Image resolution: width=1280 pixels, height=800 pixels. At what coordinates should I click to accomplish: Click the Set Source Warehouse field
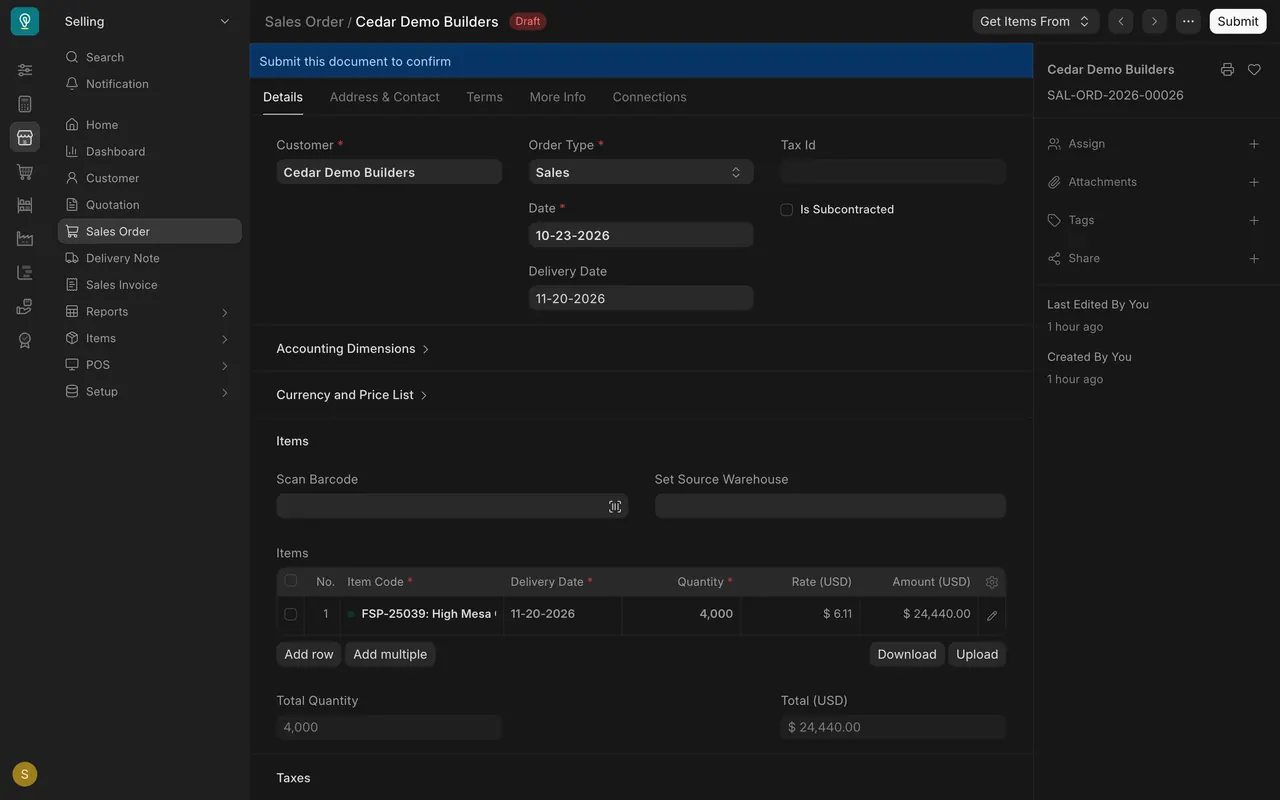pos(830,506)
